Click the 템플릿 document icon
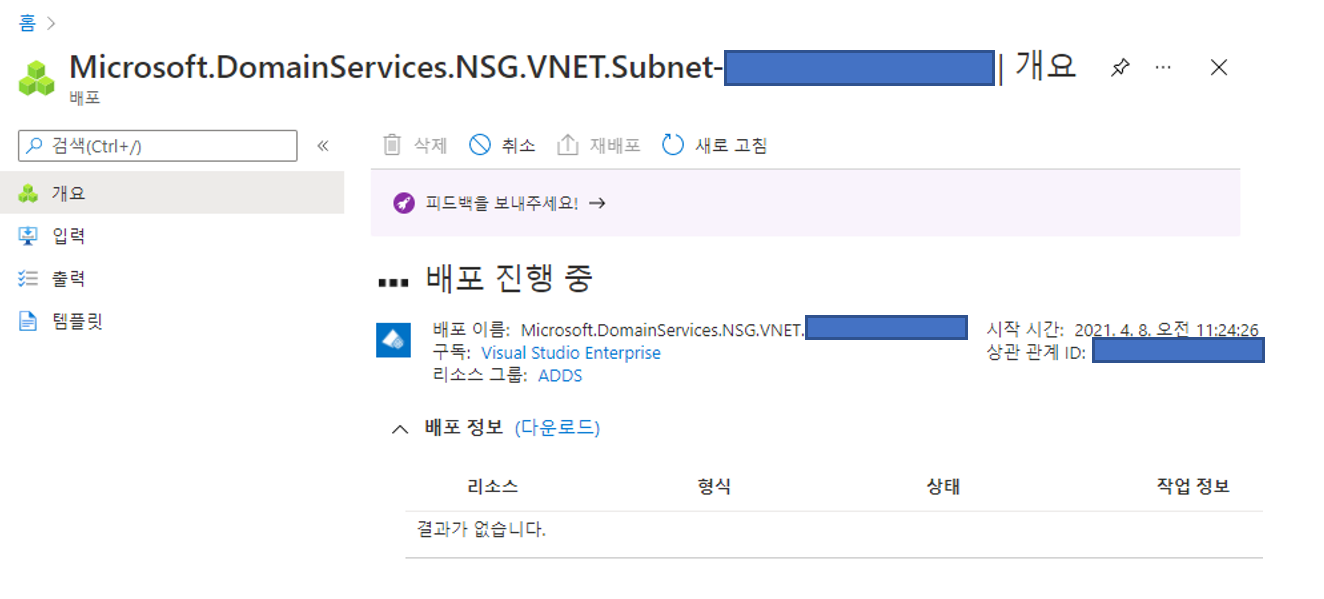Viewport: 1324px width, 599px height. (x=28, y=321)
